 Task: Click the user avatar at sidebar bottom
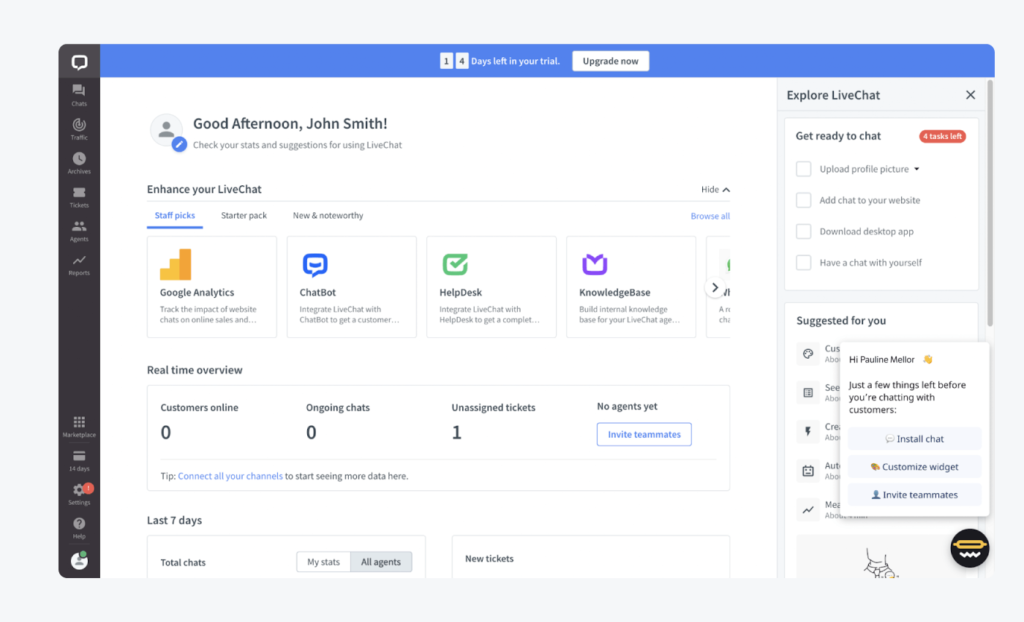point(79,561)
